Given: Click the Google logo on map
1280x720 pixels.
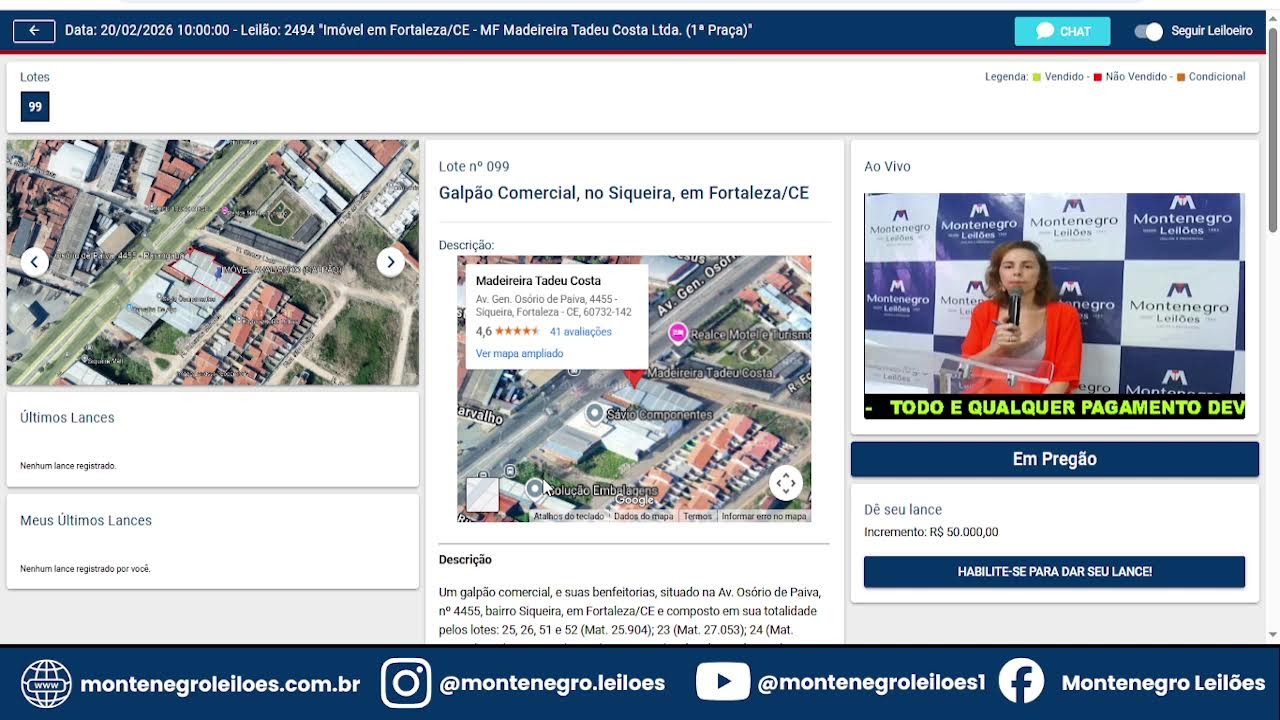Looking at the screenshot, I should pos(634,501).
